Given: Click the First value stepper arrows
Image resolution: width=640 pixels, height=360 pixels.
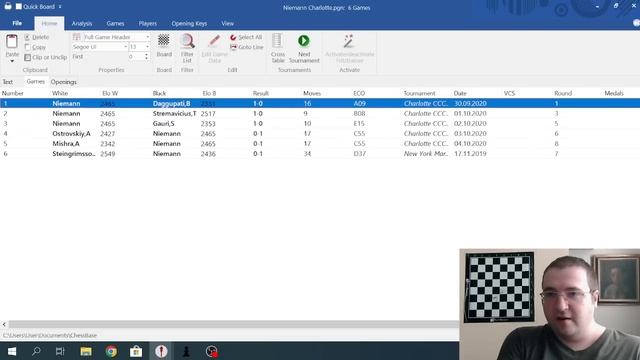Looking at the screenshot, I should tap(146, 57).
